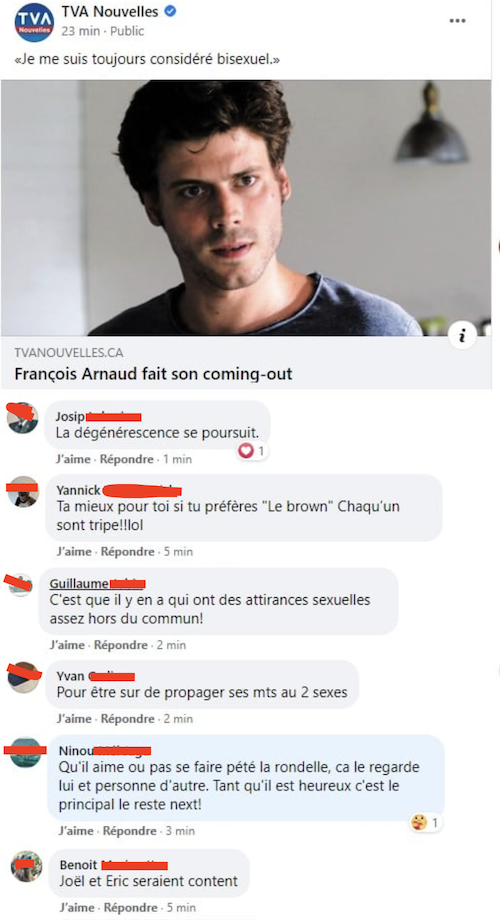The width and height of the screenshot is (500, 920).
Task: Click the blue verified badge next to TVA Nouvelles
Action: coord(170,11)
